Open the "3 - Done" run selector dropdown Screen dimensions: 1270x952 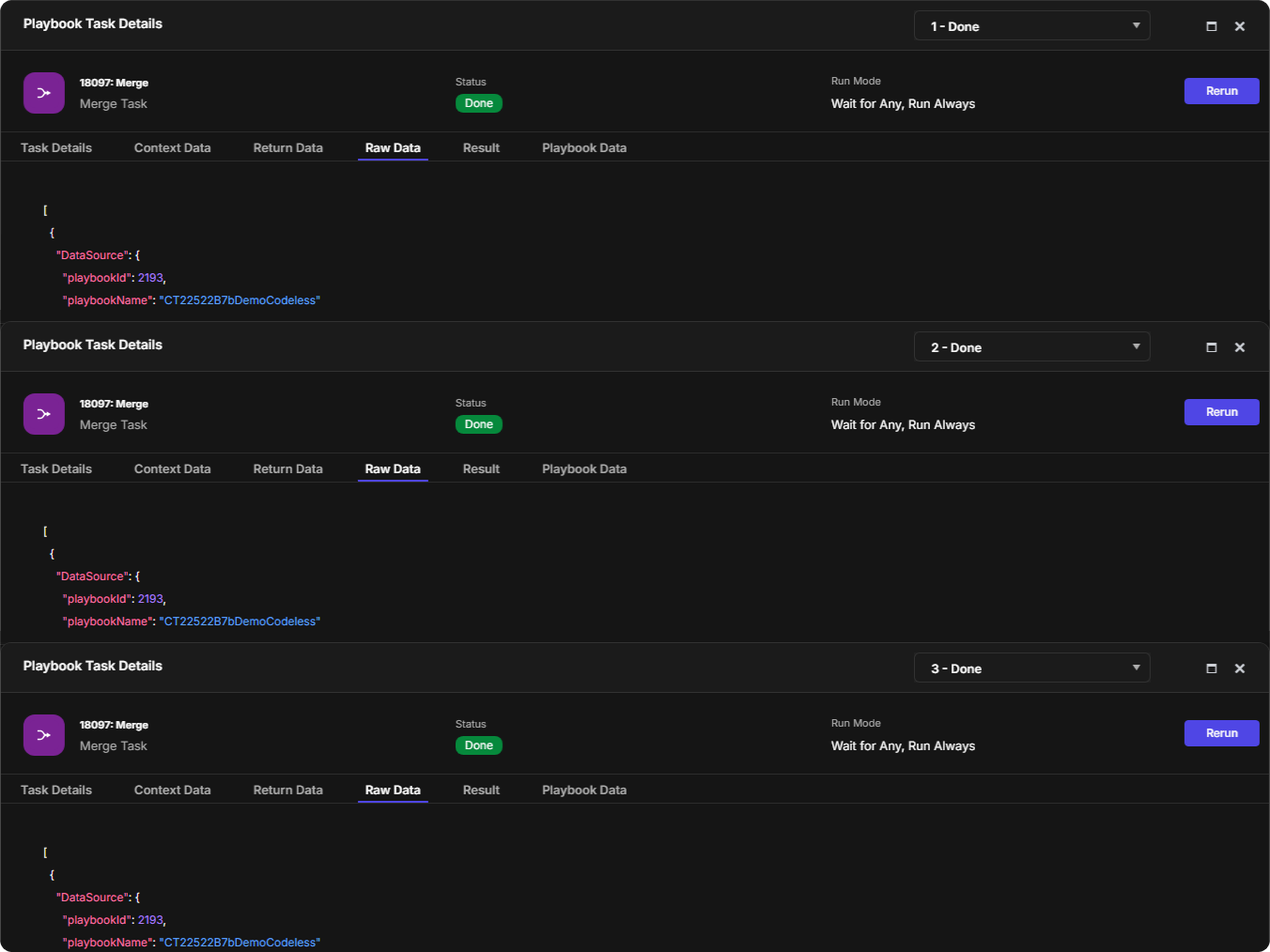1032,668
